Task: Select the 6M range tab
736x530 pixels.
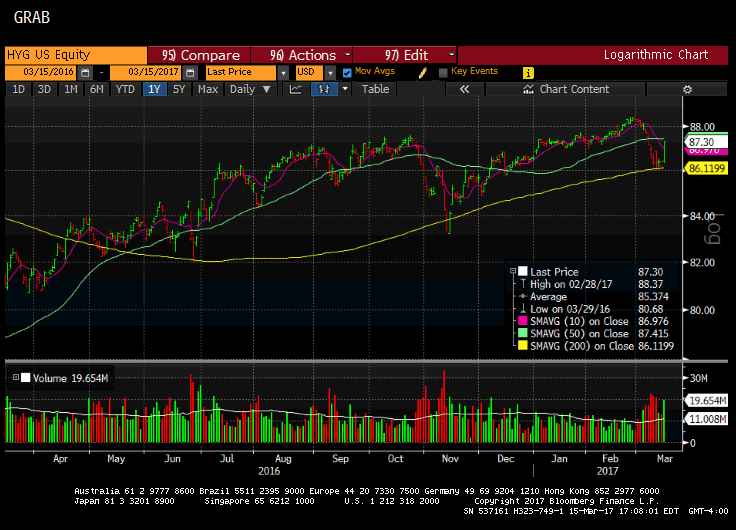Action: (97, 89)
